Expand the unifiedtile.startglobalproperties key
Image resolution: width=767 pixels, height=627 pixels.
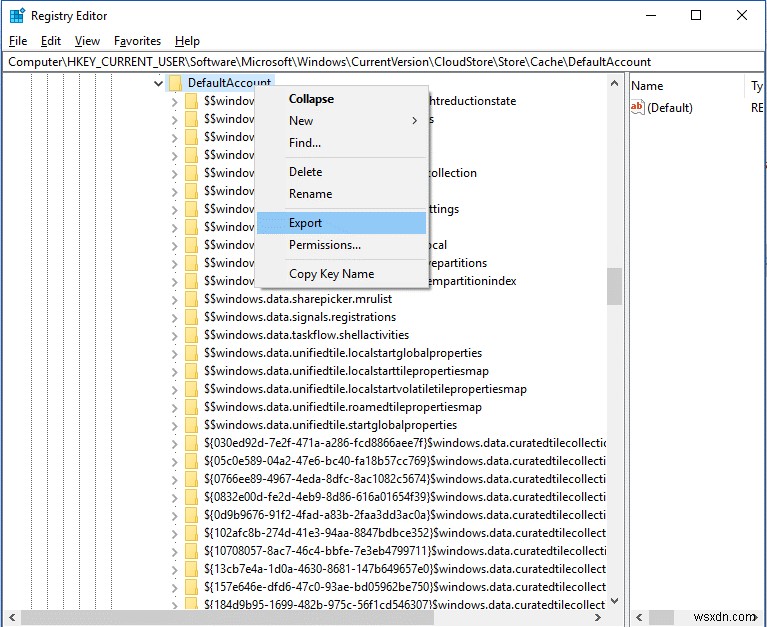point(175,425)
